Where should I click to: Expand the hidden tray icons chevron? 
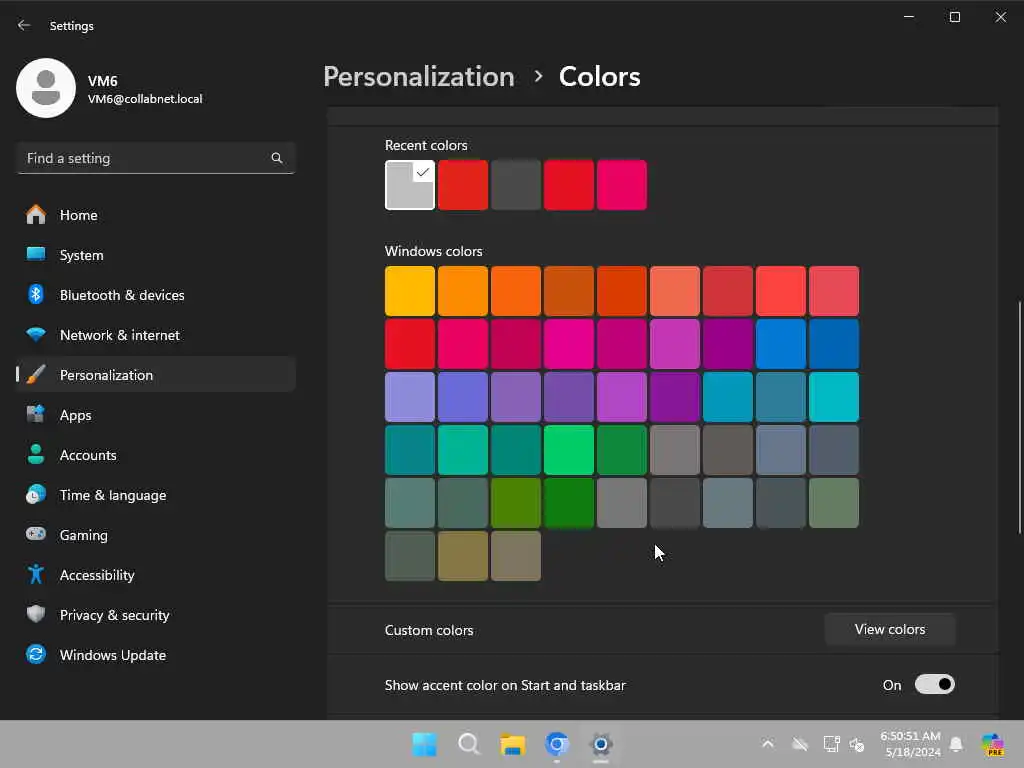coord(768,744)
